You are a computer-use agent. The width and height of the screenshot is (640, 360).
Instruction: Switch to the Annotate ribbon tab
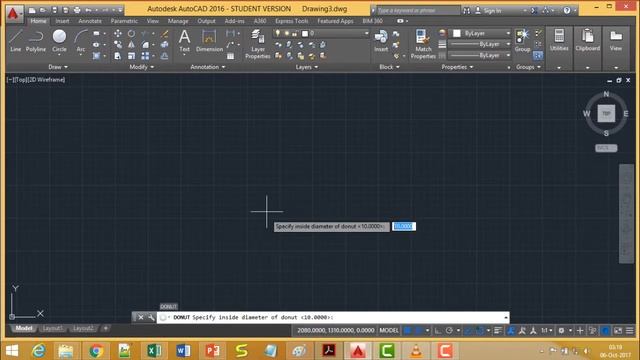(90, 21)
